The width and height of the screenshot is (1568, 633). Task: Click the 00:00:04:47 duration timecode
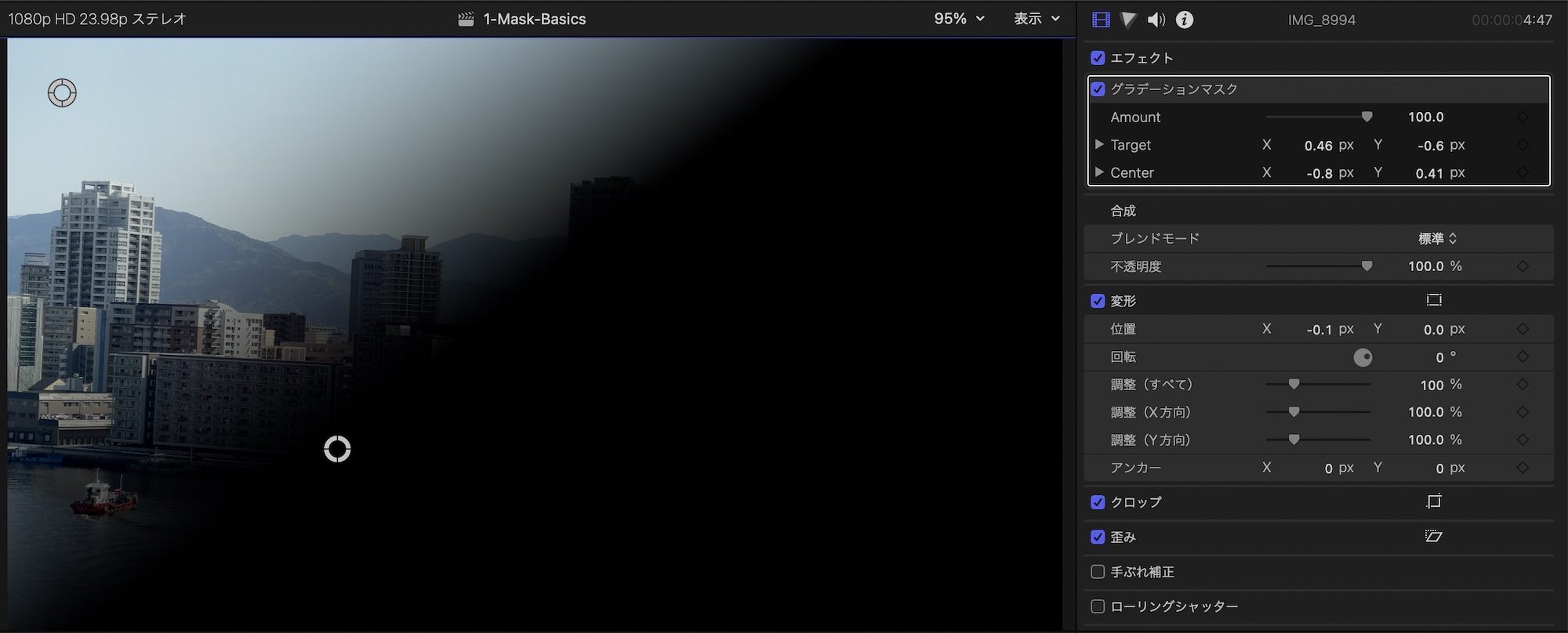[1512, 20]
